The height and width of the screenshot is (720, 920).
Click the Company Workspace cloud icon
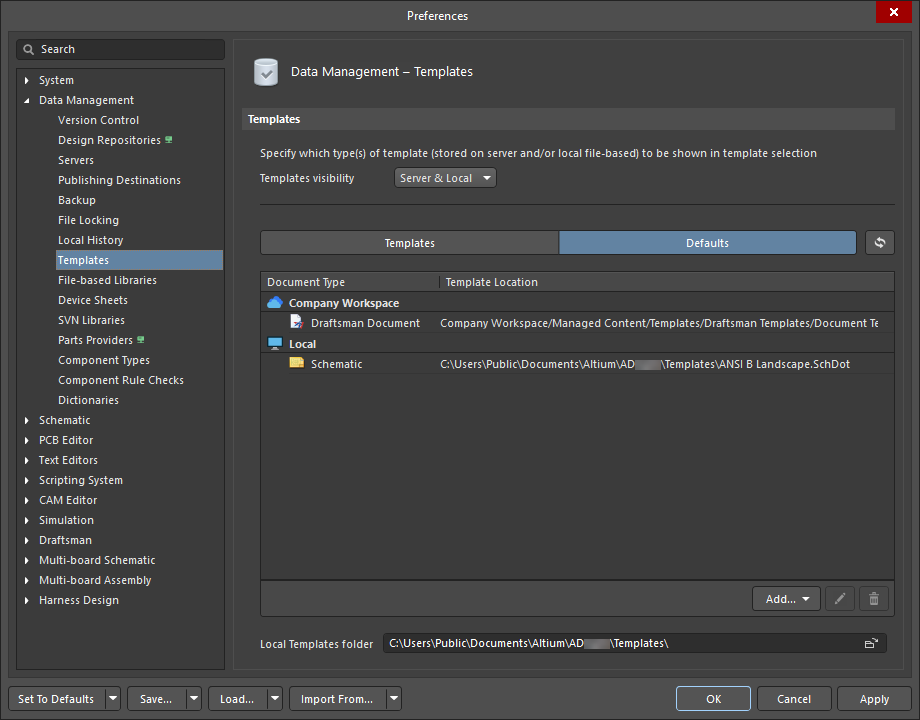(275, 303)
